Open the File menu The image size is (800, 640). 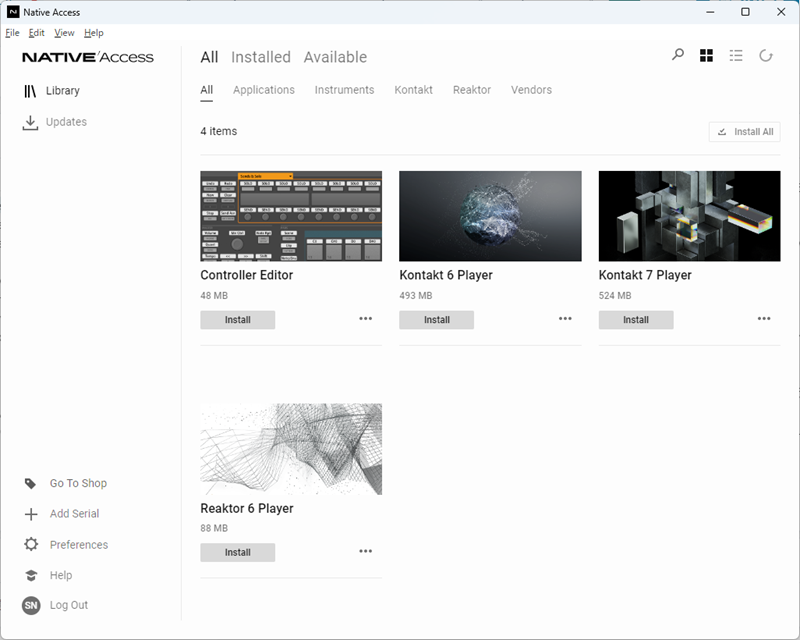(x=12, y=33)
